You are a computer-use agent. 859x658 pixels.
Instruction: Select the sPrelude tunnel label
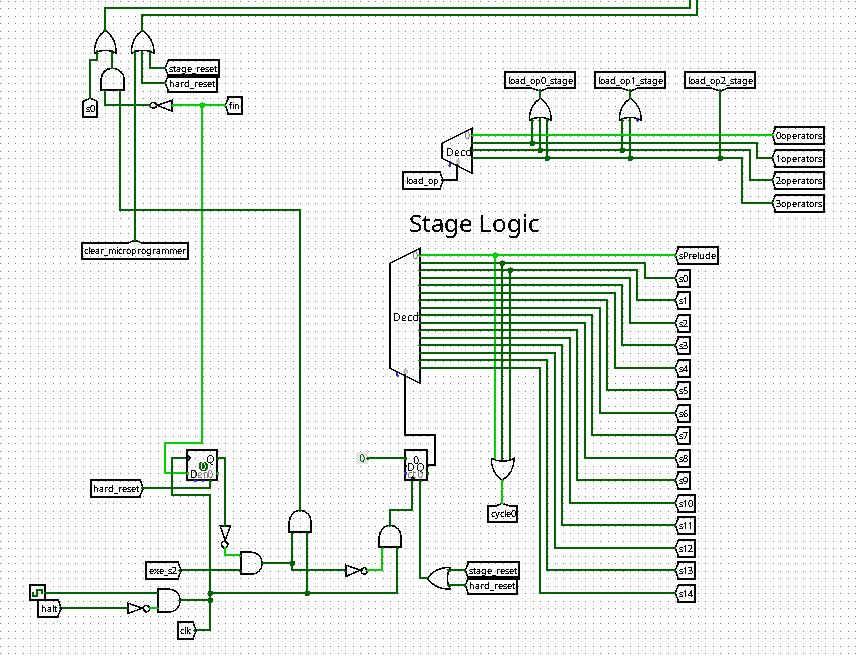pyautogui.click(x=697, y=256)
